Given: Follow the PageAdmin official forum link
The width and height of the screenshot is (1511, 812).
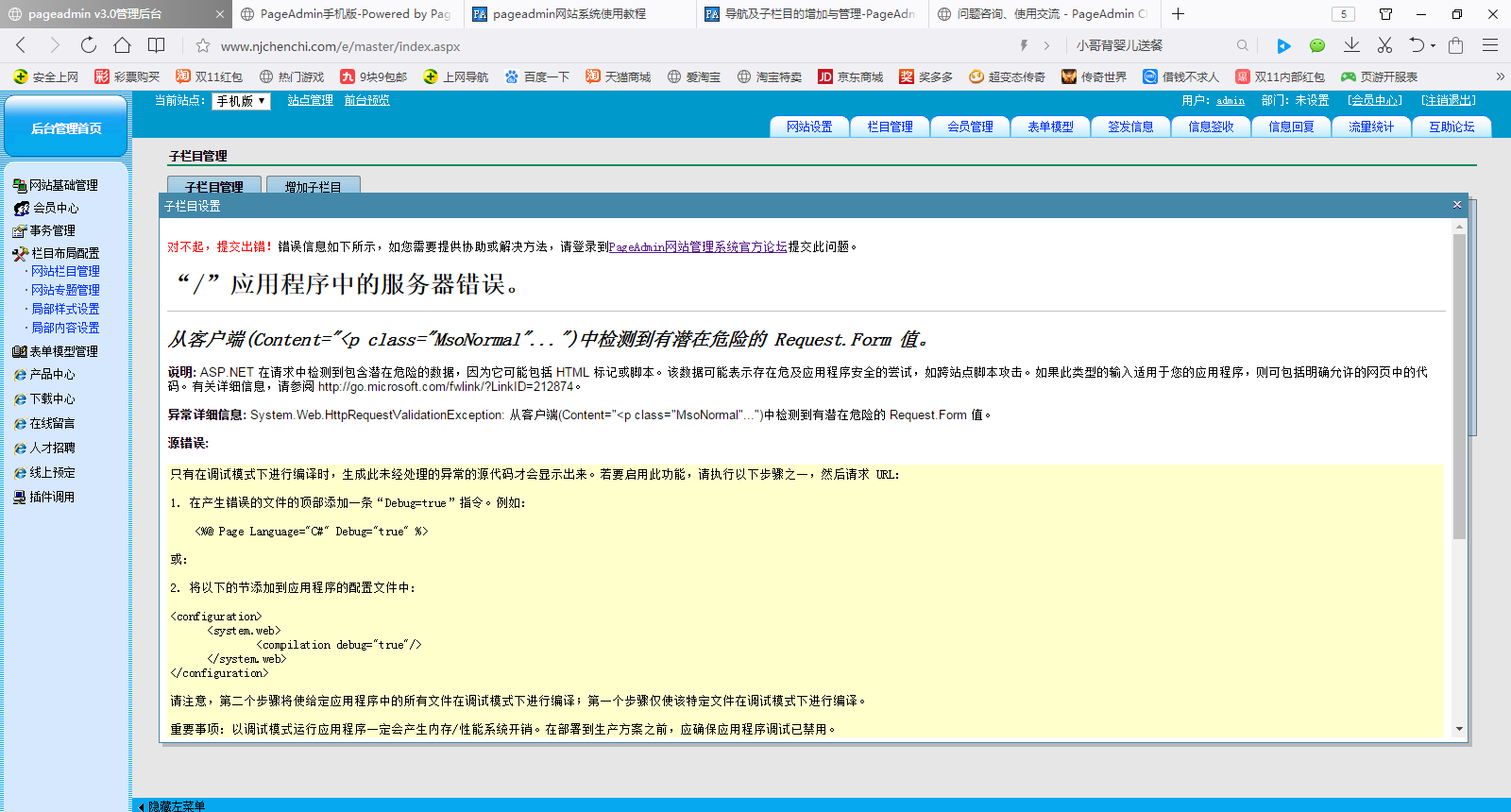Looking at the screenshot, I should [x=698, y=246].
